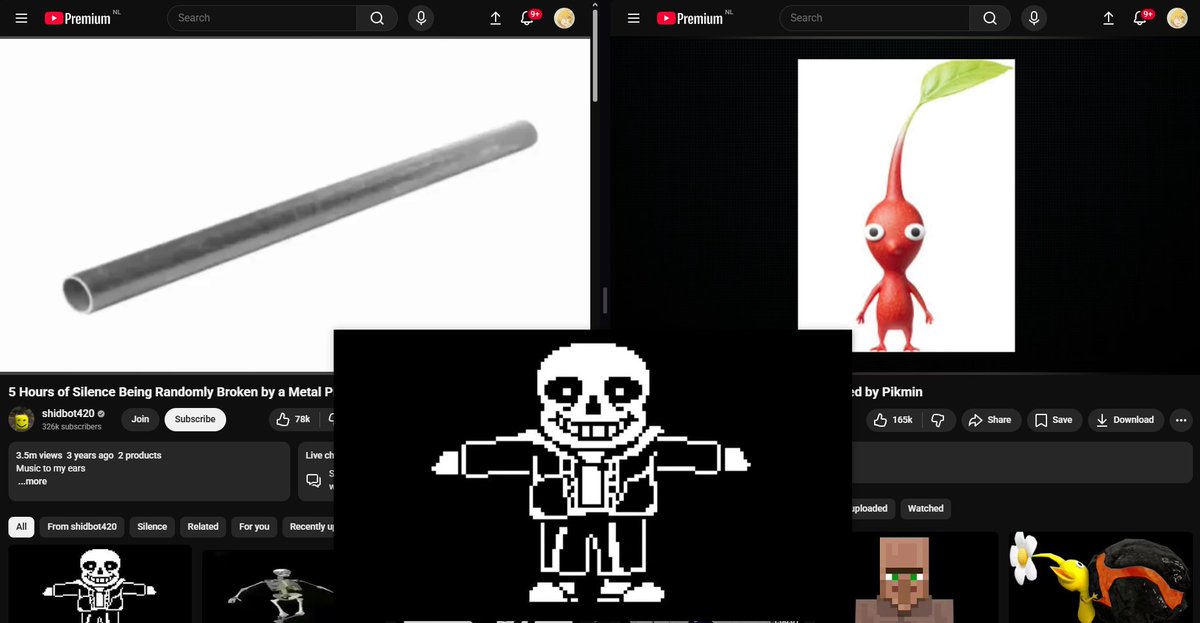Click search magnifier button in right window
Viewport: 1200px width, 623px height.
(989, 18)
